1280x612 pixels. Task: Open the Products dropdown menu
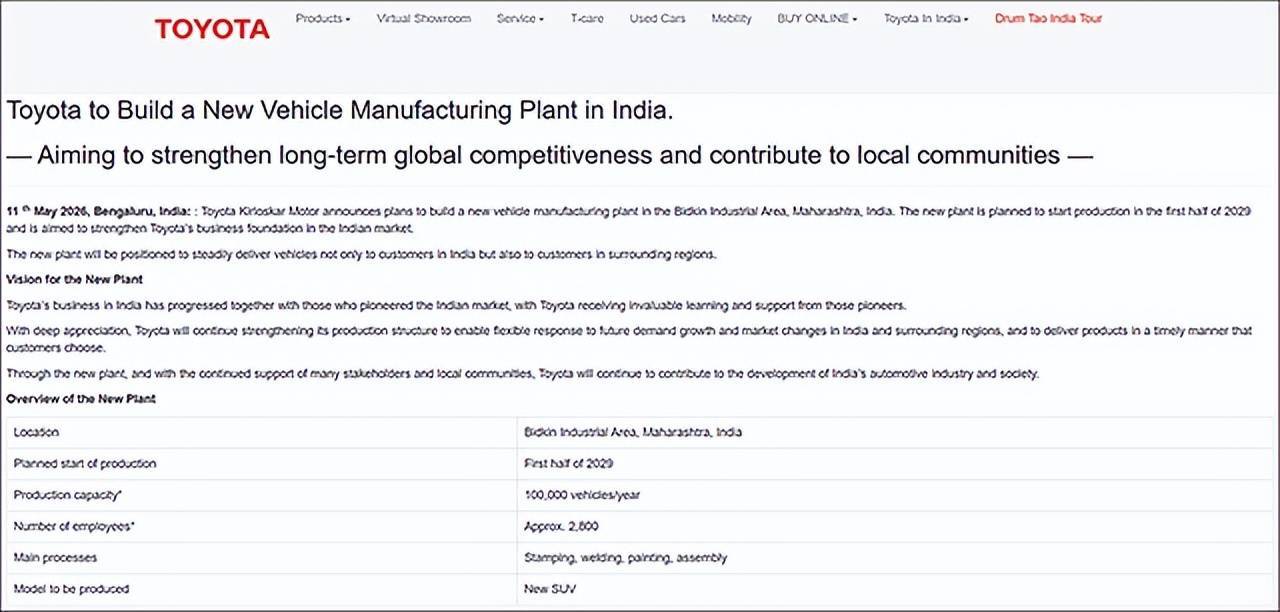click(323, 18)
